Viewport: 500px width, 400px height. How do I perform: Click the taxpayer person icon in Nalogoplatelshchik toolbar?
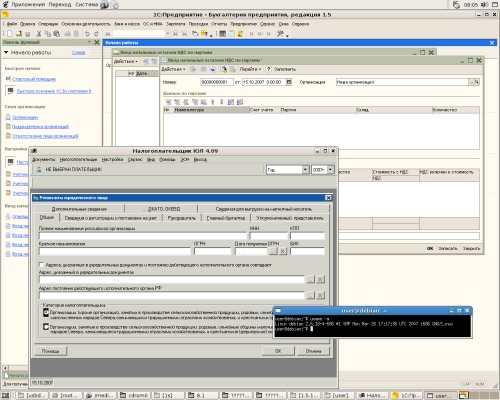39,169
